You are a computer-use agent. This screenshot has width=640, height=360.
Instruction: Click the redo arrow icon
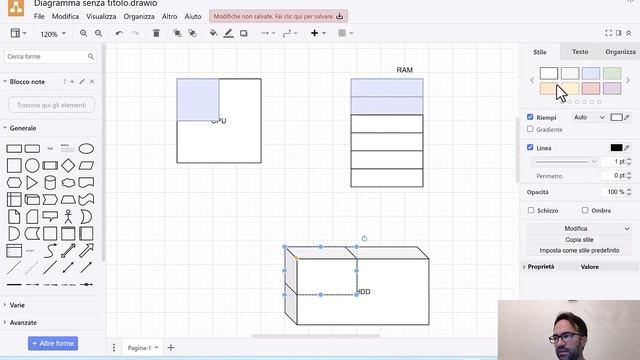click(135, 33)
